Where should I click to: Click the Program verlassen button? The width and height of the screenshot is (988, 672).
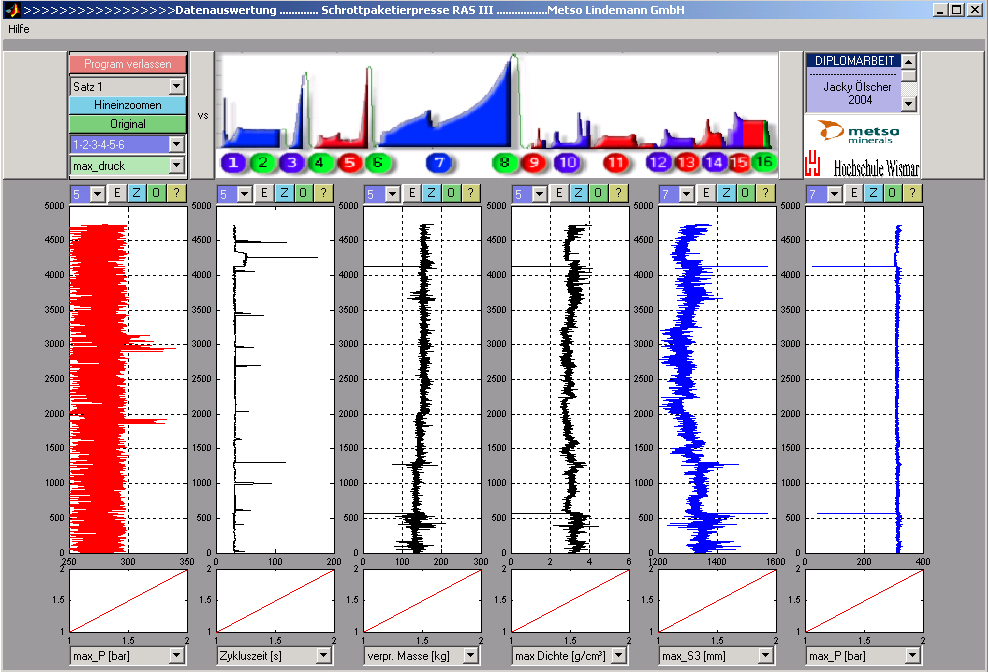pos(127,64)
